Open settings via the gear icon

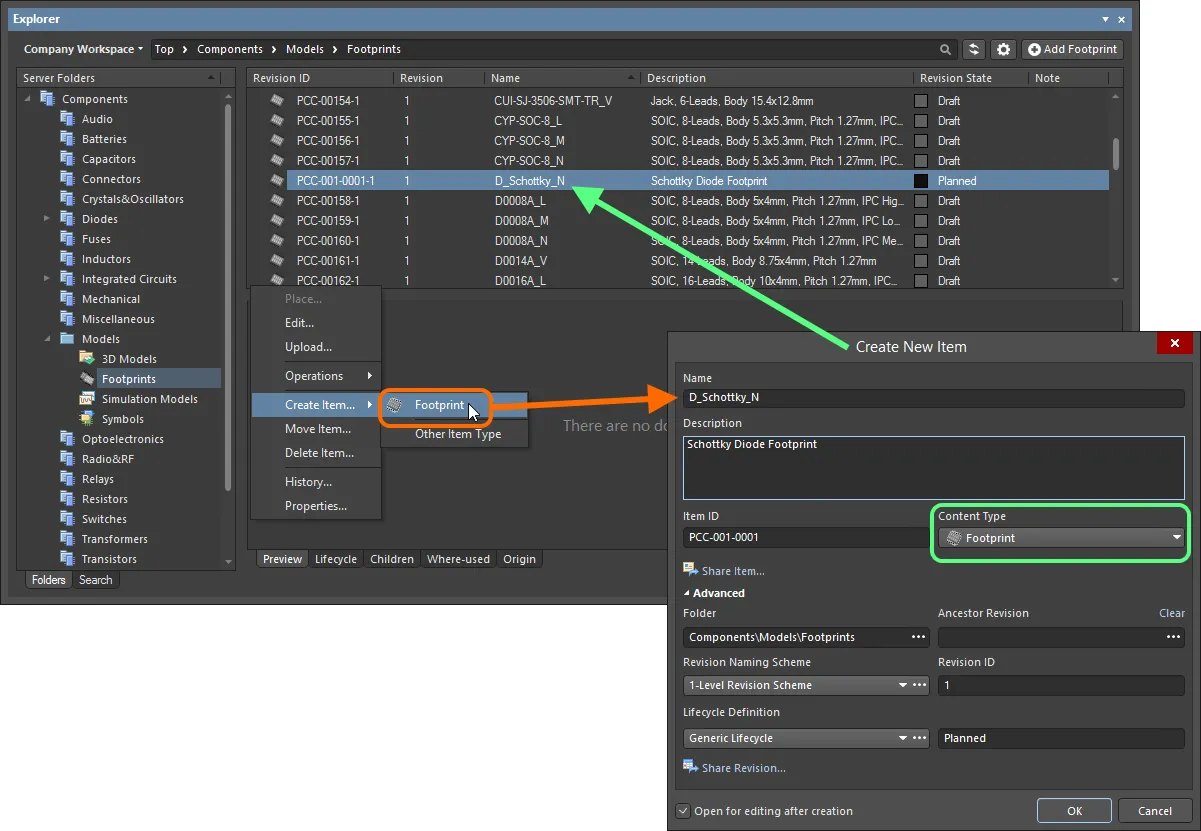click(1003, 49)
